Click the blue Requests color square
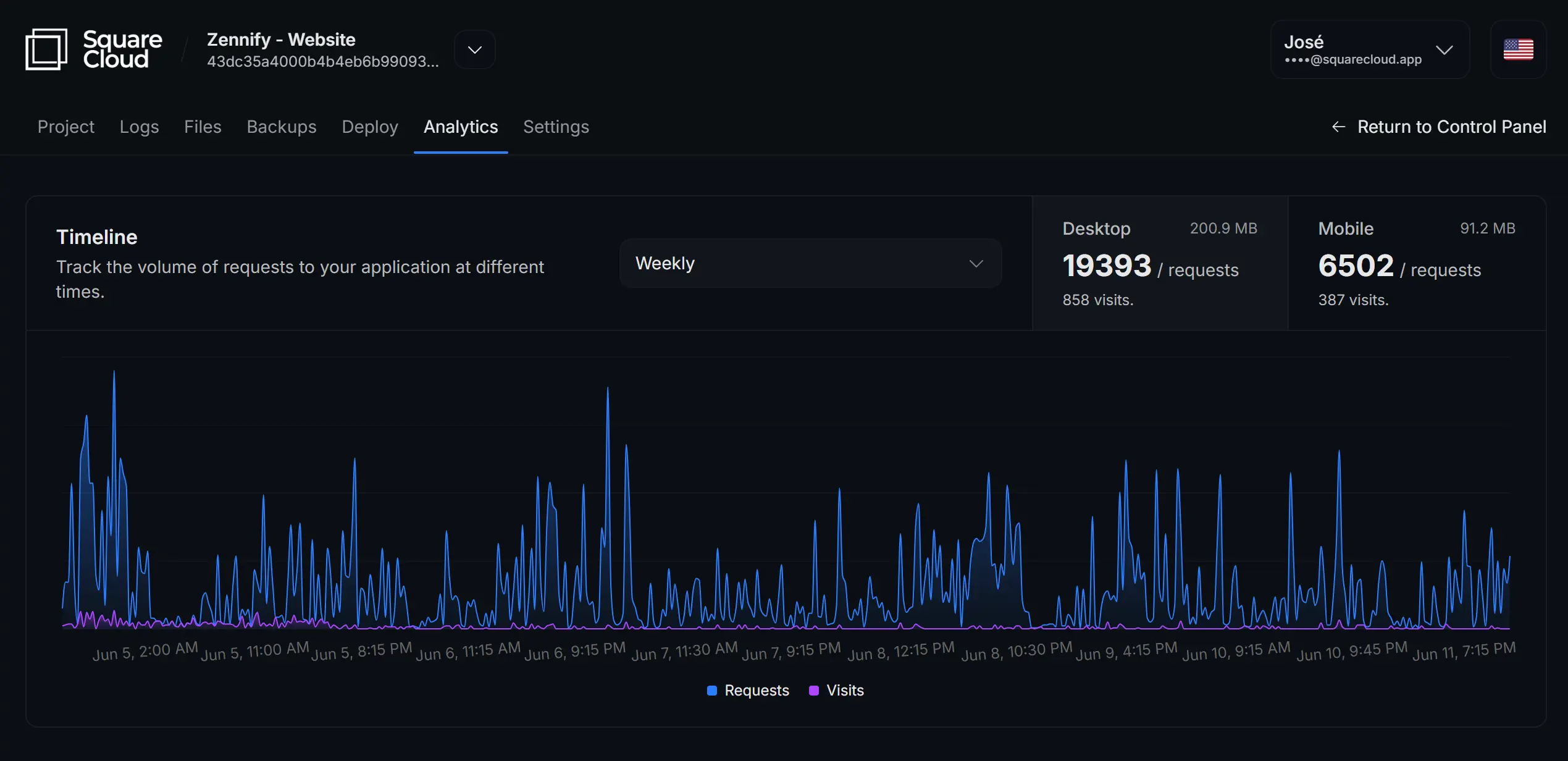 [x=712, y=691]
